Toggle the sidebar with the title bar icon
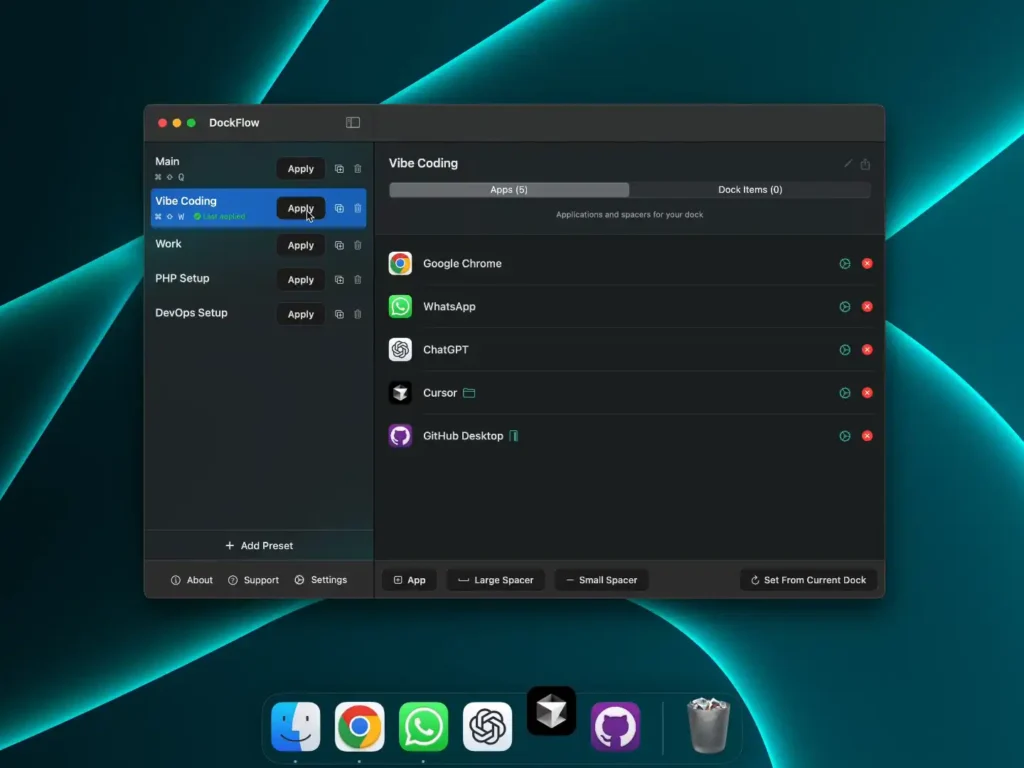 coord(353,123)
